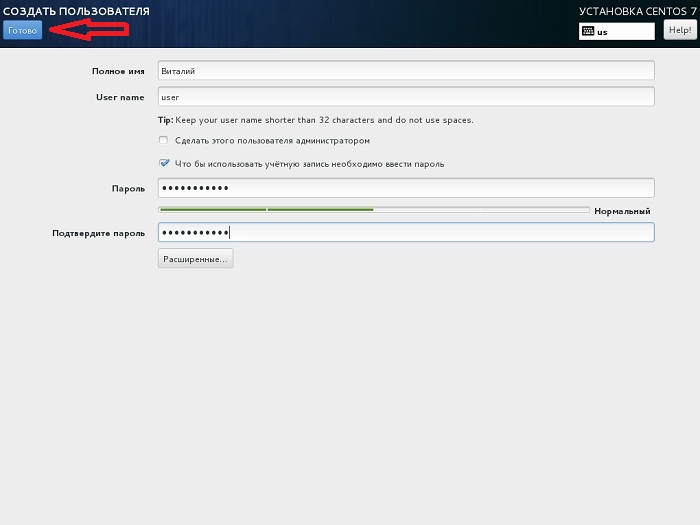Focus the Полное имя field

406,71
